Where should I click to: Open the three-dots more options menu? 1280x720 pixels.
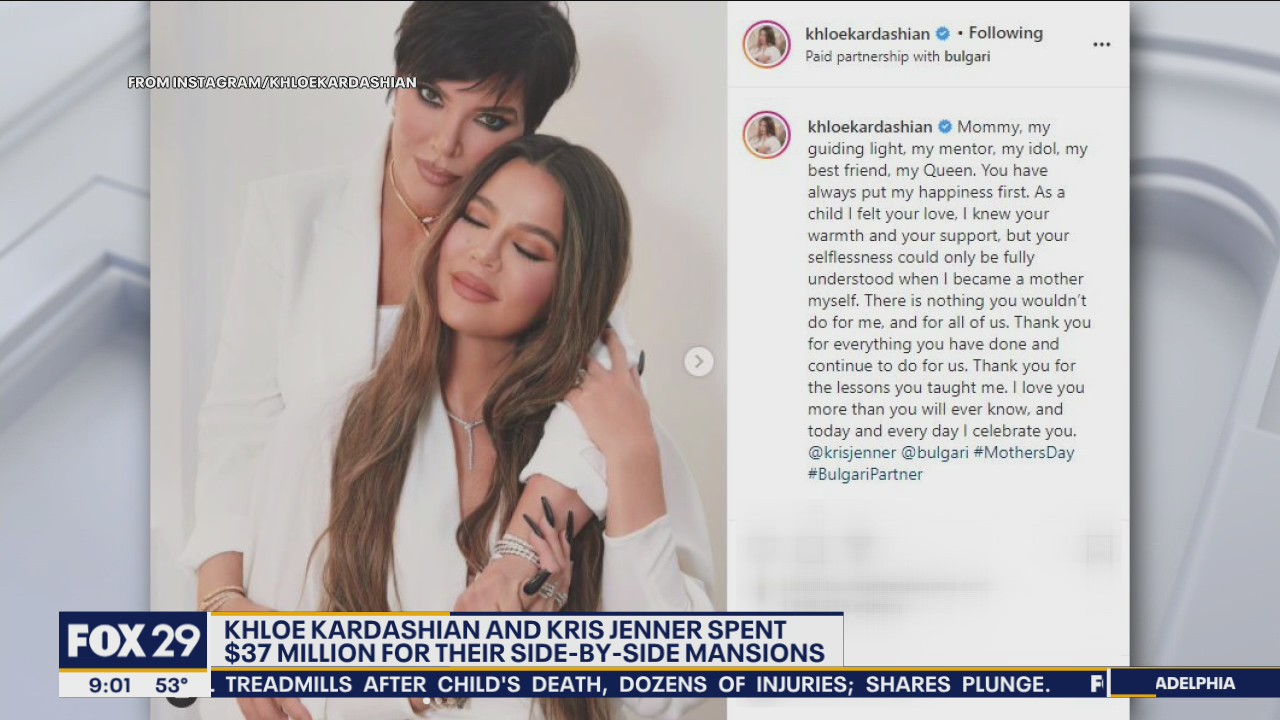coord(1101,45)
